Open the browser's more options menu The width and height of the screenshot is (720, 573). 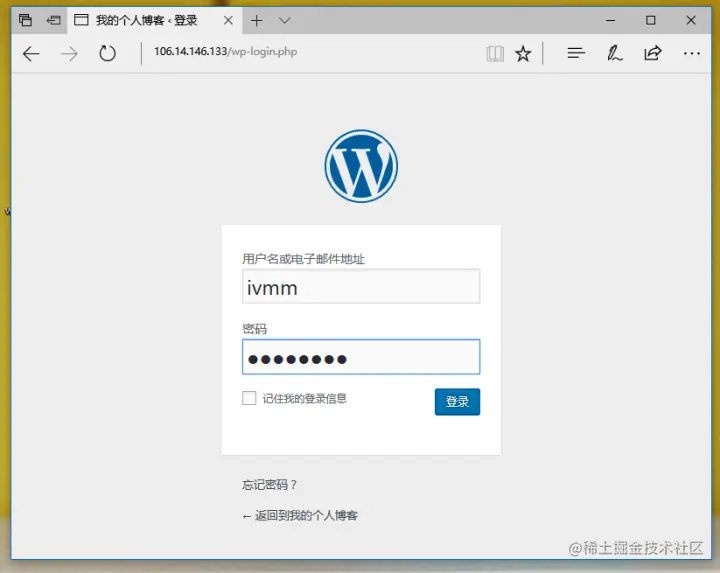pyautogui.click(x=692, y=54)
